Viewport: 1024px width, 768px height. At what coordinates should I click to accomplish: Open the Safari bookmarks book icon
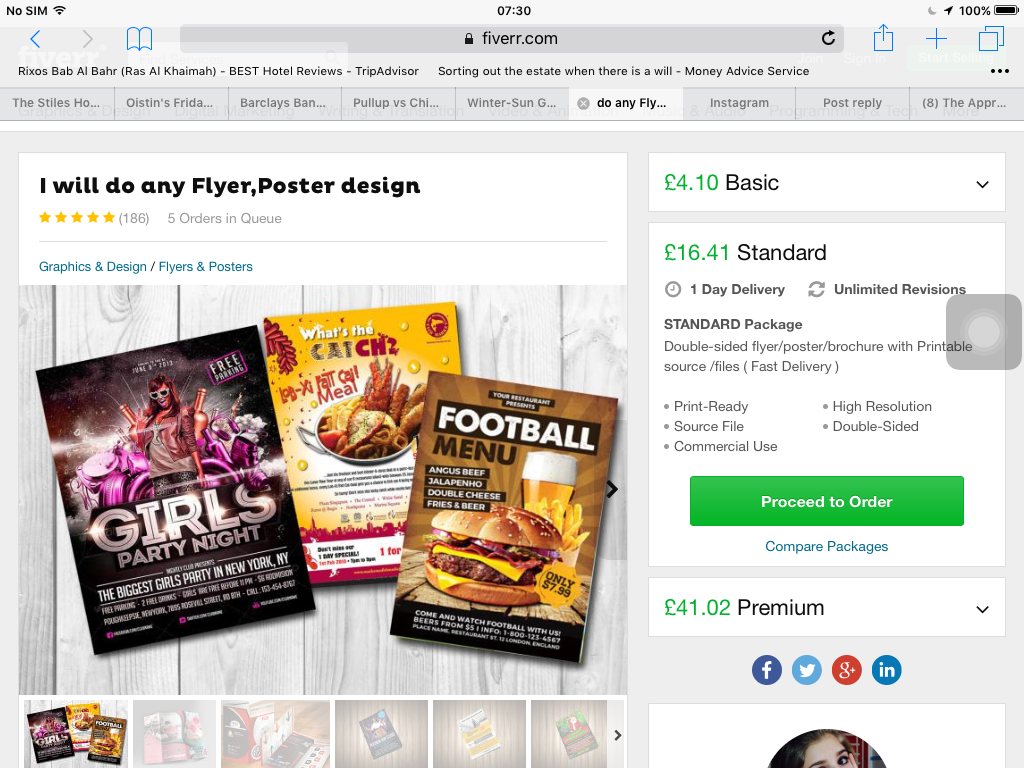point(139,39)
